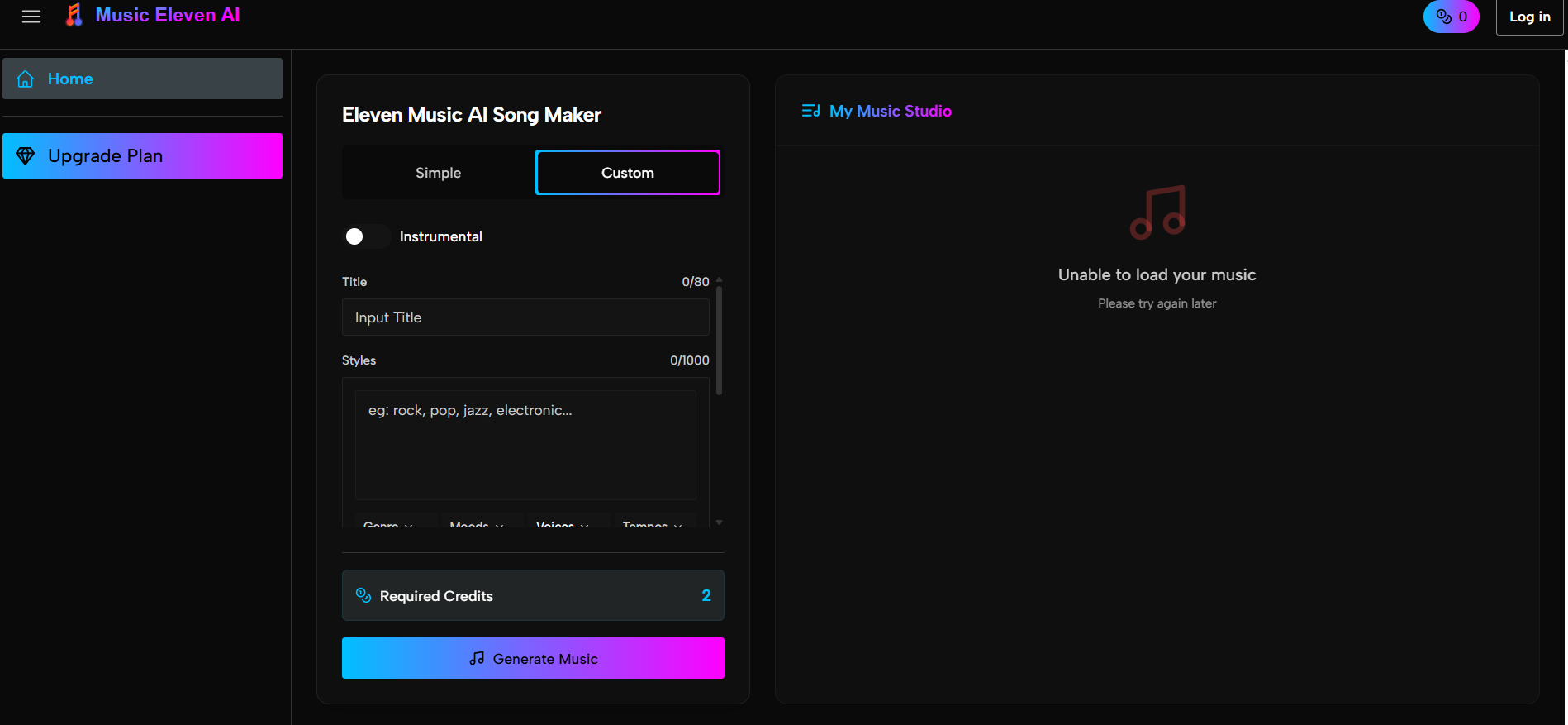The width and height of the screenshot is (1568, 725).
Task: Go to Home in the sidebar
Action: pos(142,79)
